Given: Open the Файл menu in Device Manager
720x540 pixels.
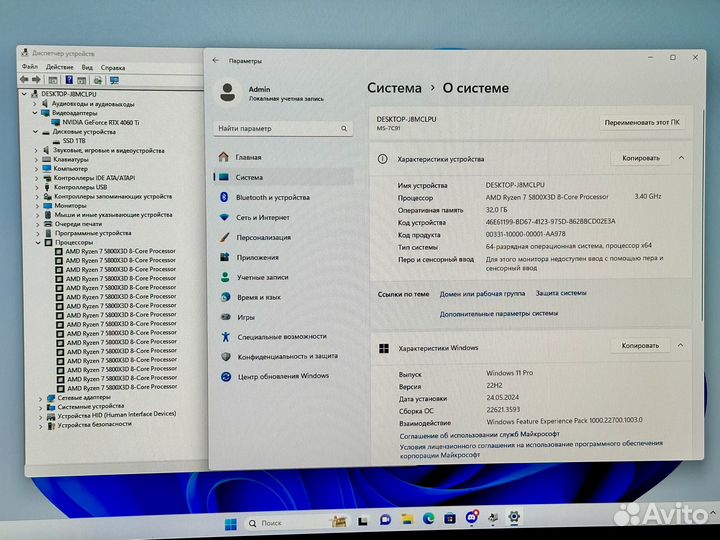Looking at the screenshot, I should [x=30, y=67].
